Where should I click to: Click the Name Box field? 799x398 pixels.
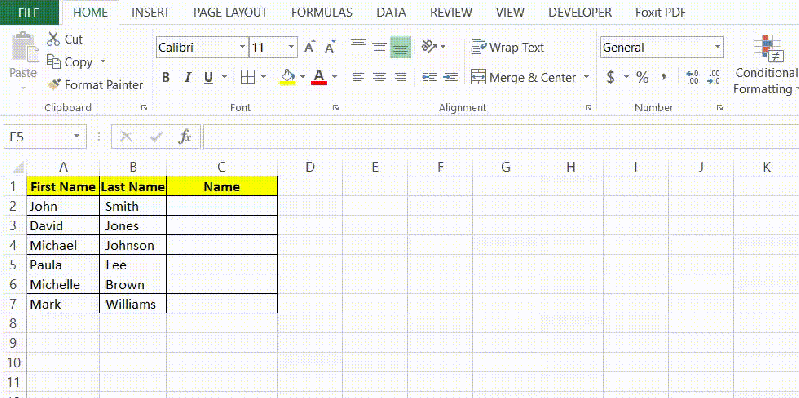[x=38, y=137]
